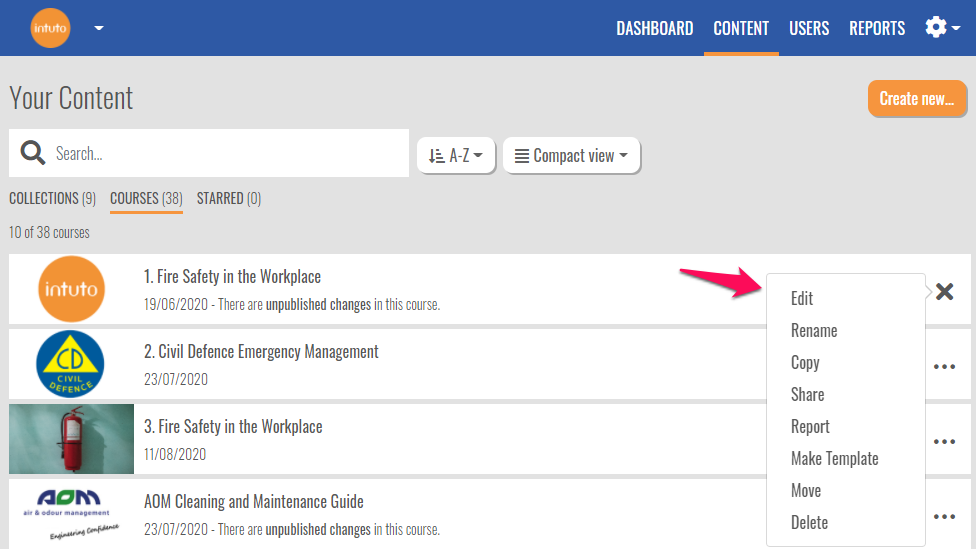Select Edit from the context menu
This screenshot has height=549, width=976.
(802, 298)
